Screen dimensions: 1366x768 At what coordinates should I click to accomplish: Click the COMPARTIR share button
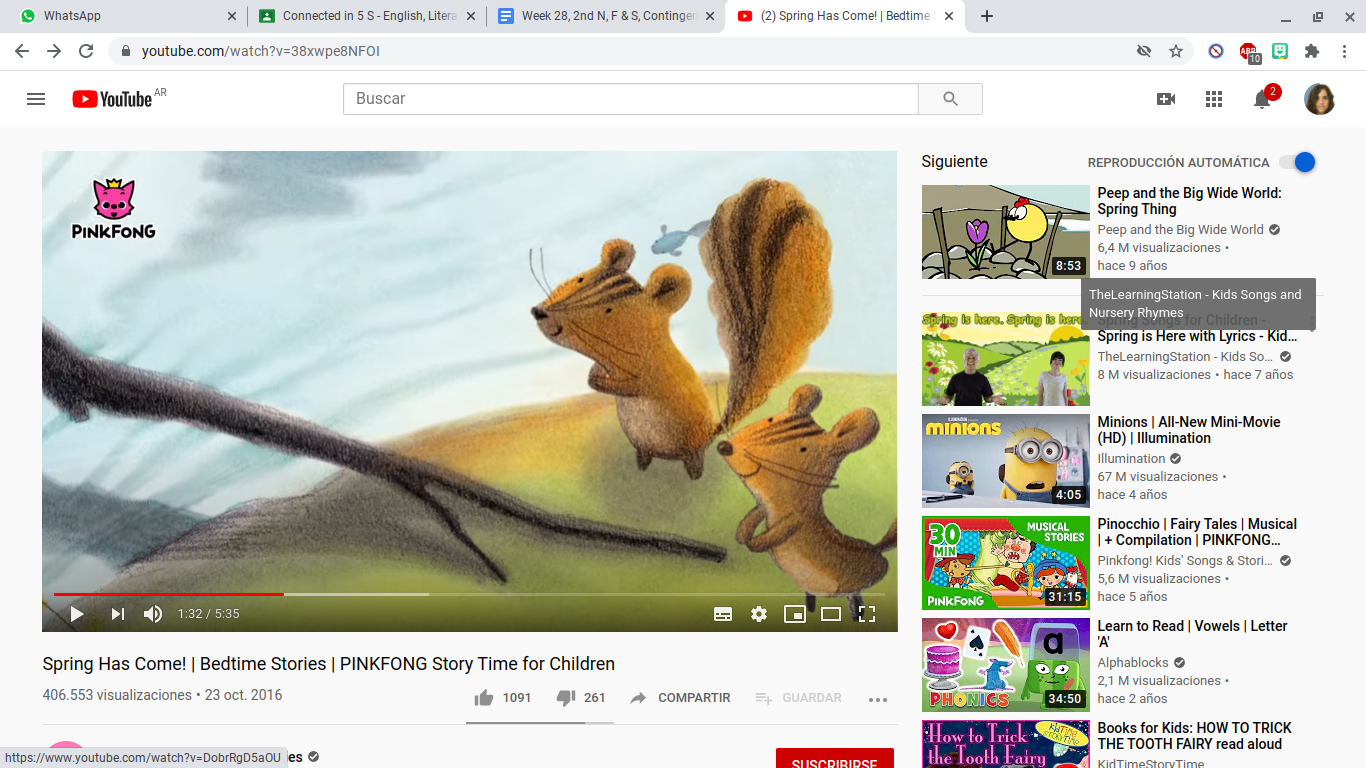tap(680, 698)
